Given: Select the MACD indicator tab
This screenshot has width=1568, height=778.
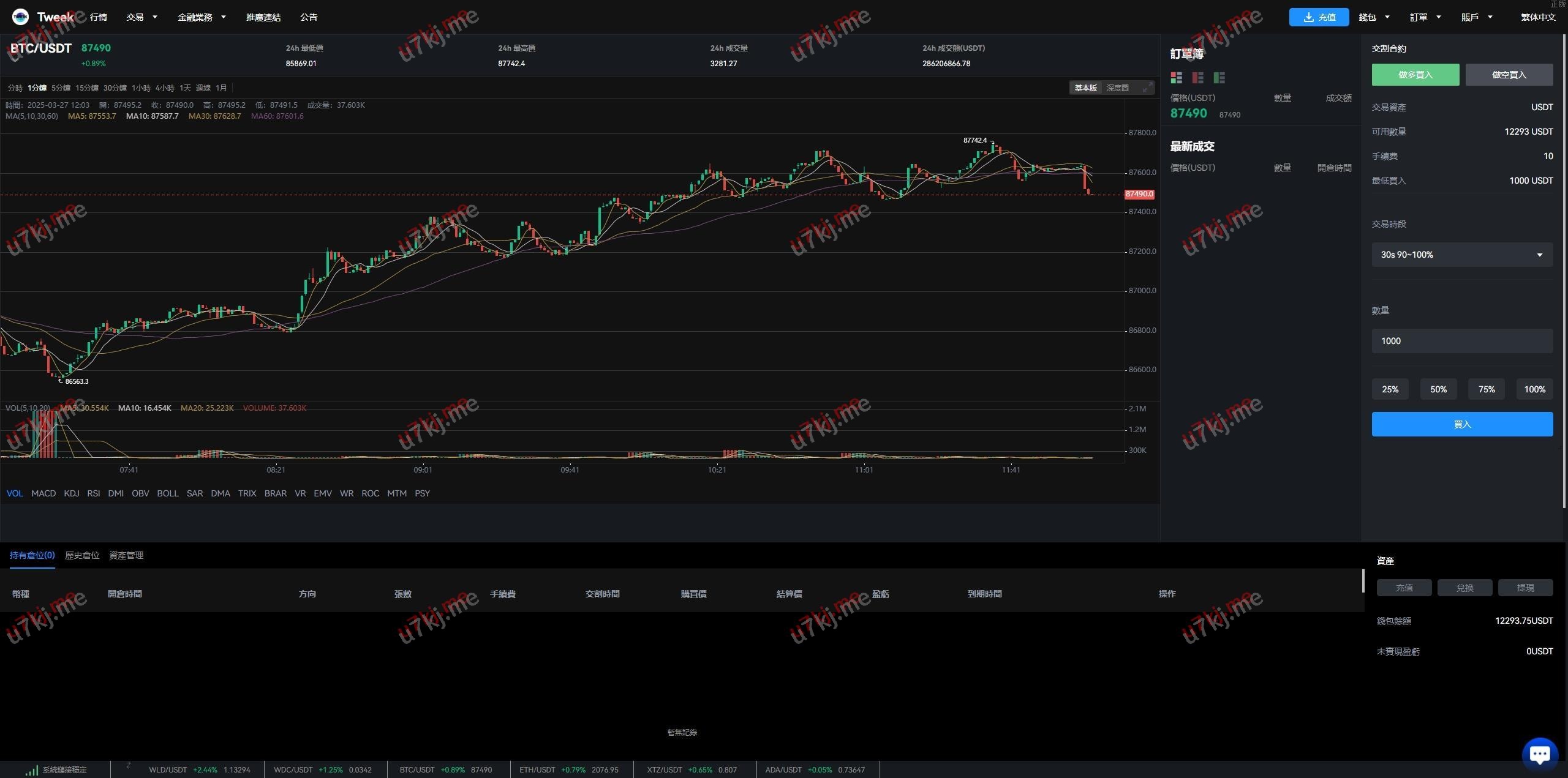Looking at the screenshot, I should [x=43, y=493].
